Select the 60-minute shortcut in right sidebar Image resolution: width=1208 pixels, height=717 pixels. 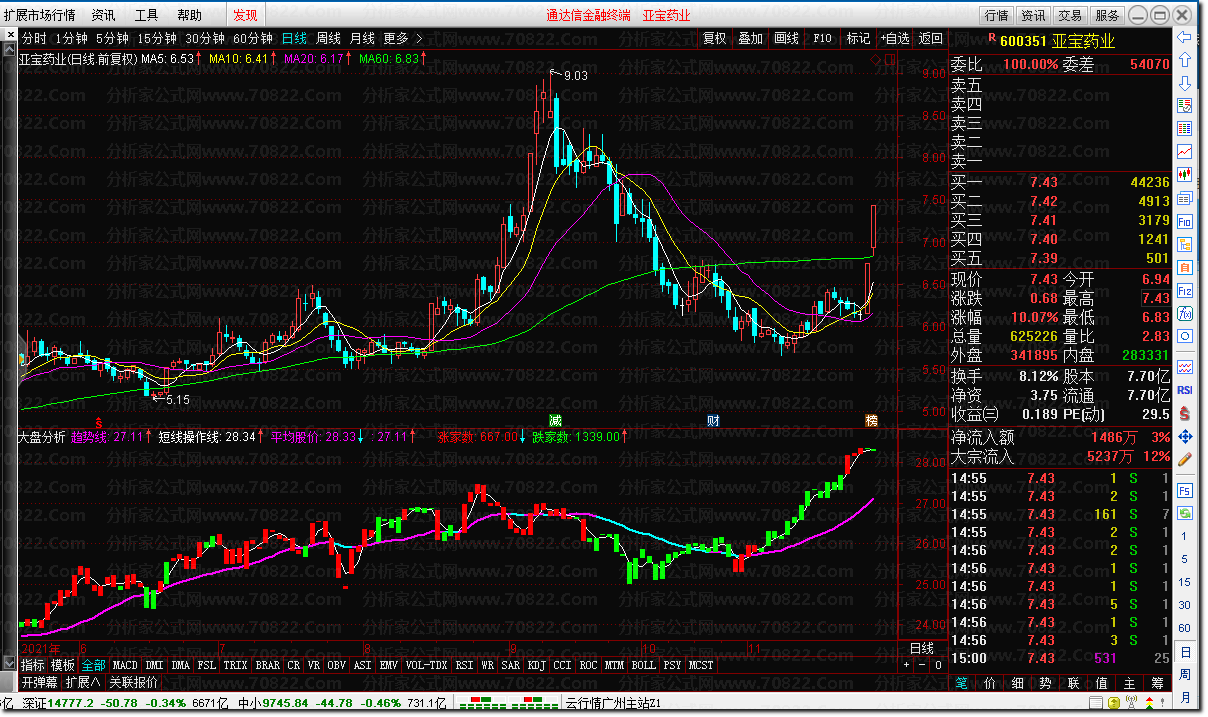[1185, 628]
